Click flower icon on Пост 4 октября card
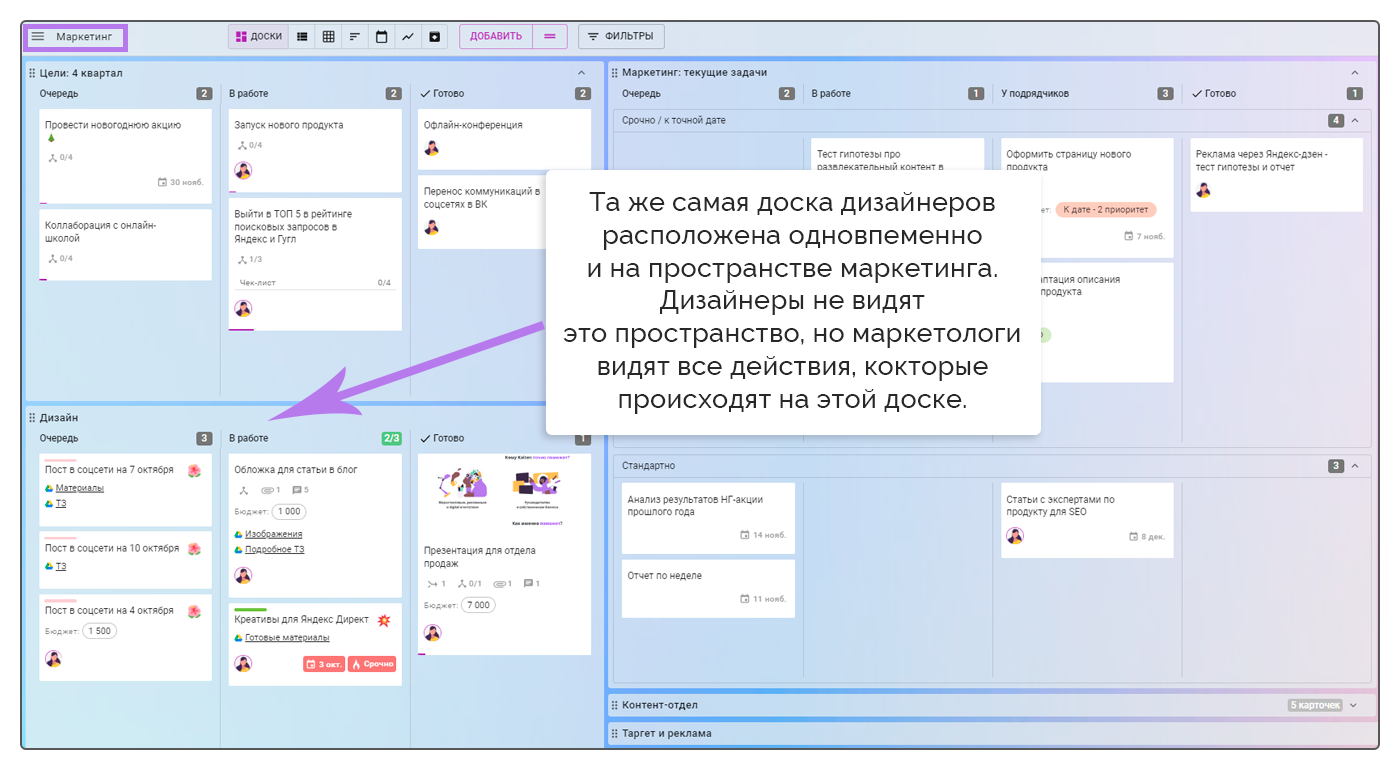 coord(194,611)
